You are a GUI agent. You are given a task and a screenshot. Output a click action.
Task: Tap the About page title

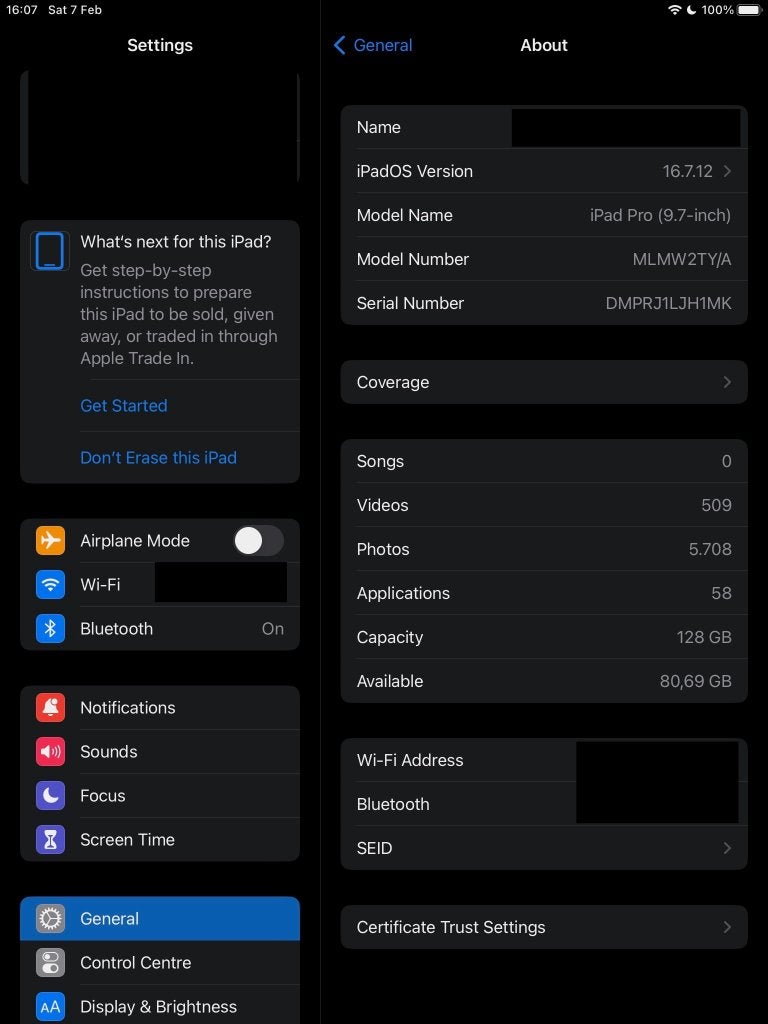(544, 45)
